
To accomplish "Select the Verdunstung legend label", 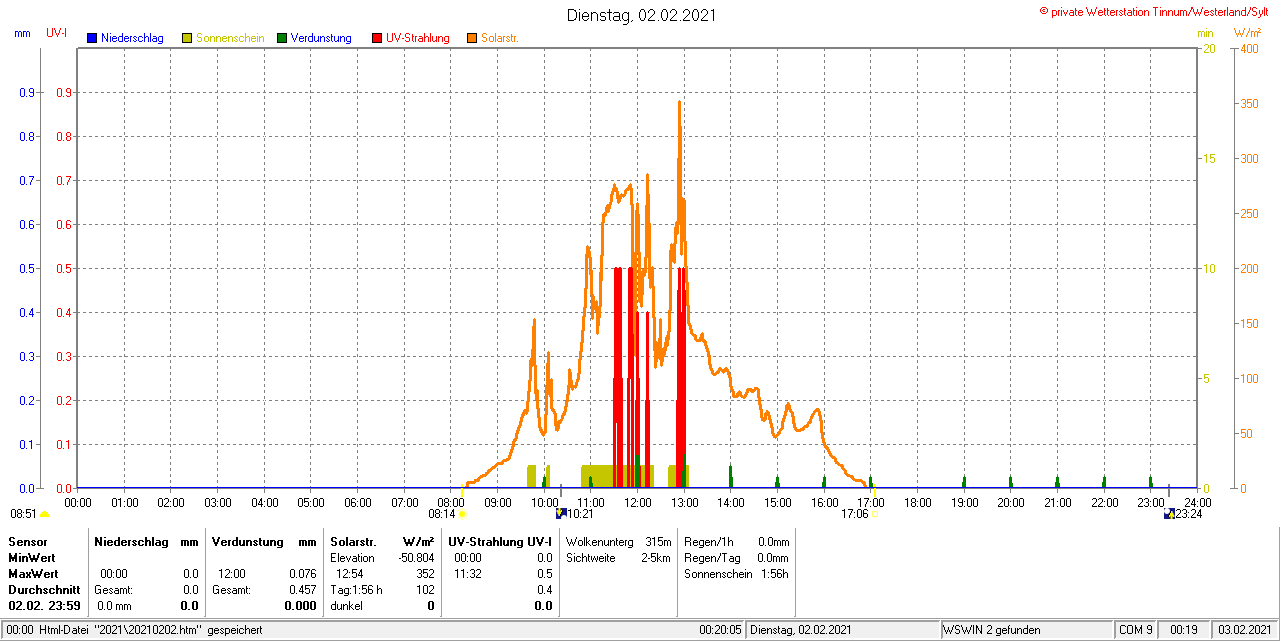I will click(x=321, y=38).
